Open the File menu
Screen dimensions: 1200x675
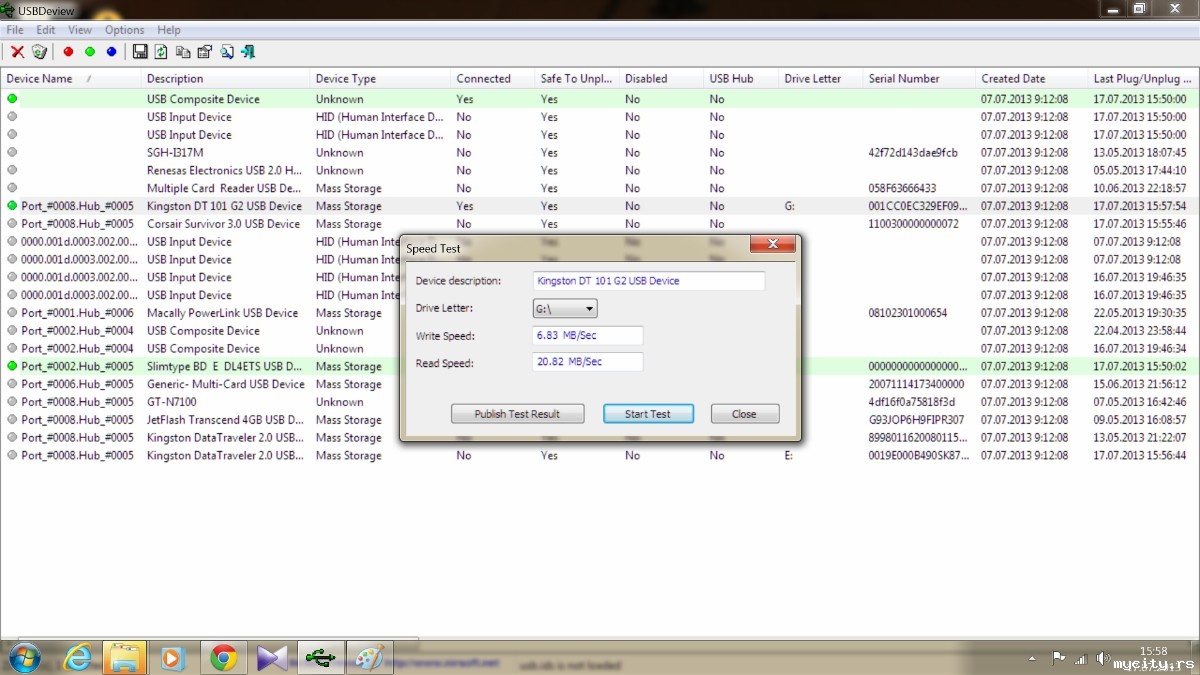pyautogui.click(x=15, y=30)
